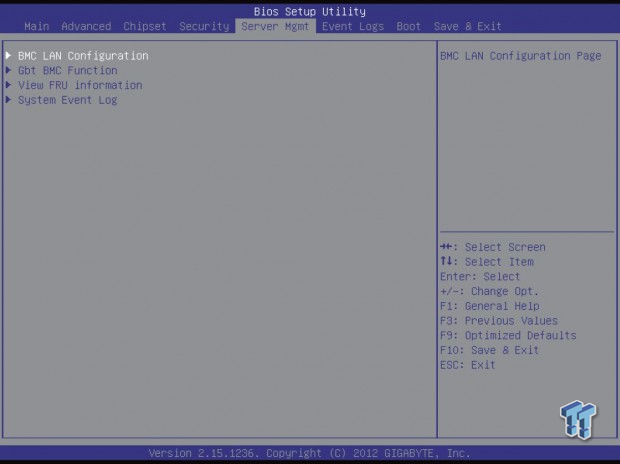The image size is (620, 464).
Task: Go to Save & Exit tab
Action: pos(467,27)
